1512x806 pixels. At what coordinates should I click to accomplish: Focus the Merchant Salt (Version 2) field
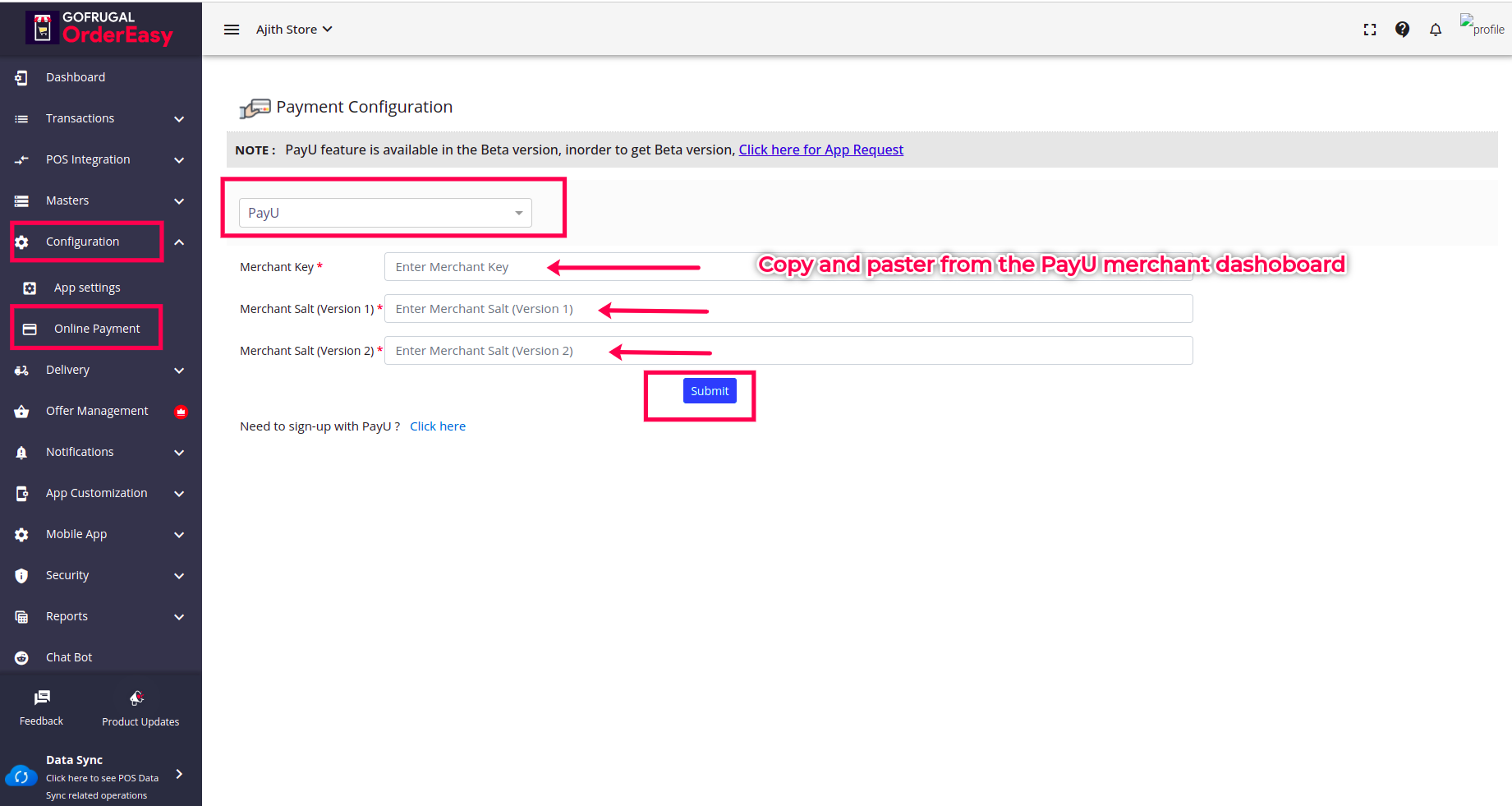click(x=788, y=351)
